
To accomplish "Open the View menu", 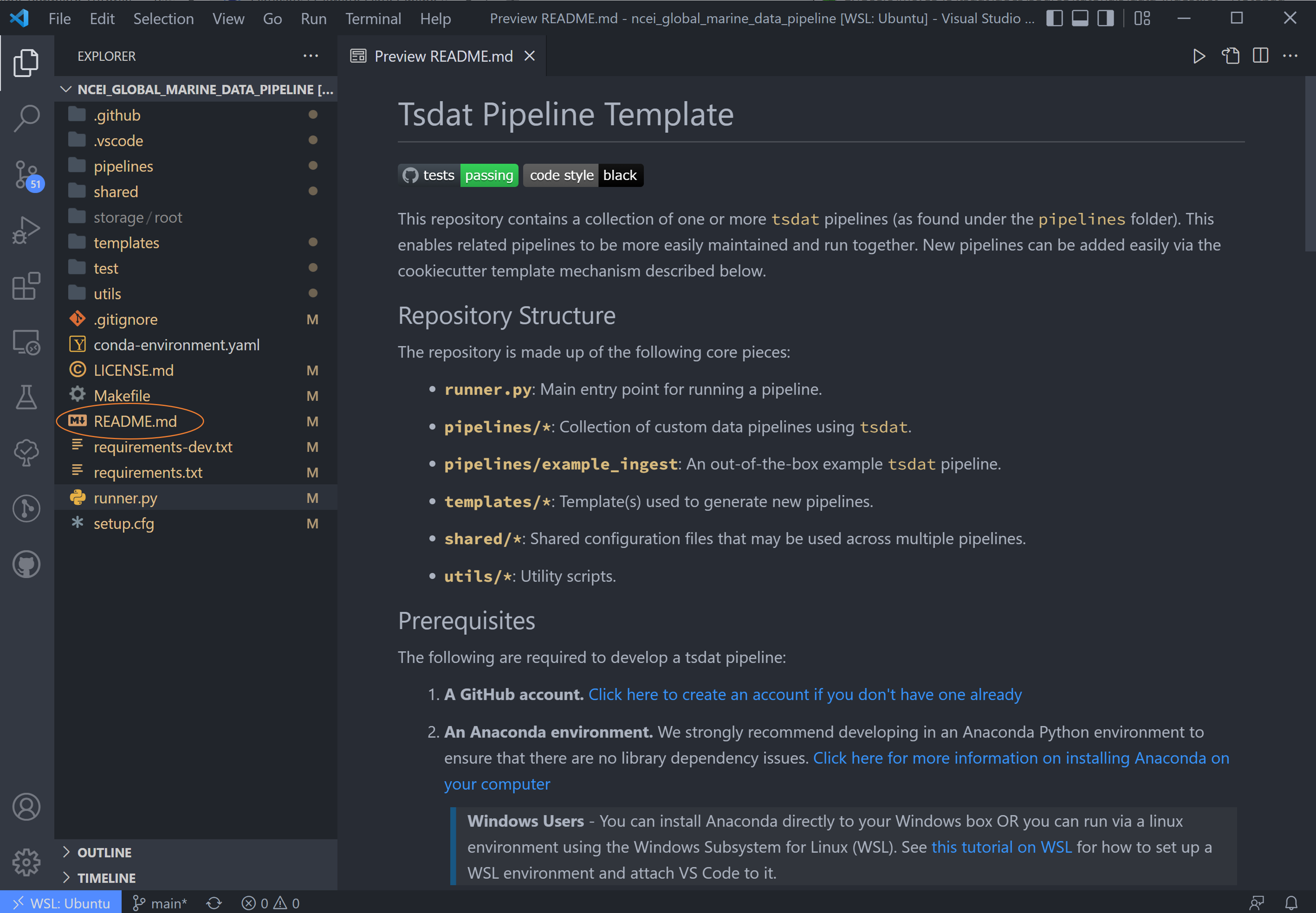I will (228, 19).
